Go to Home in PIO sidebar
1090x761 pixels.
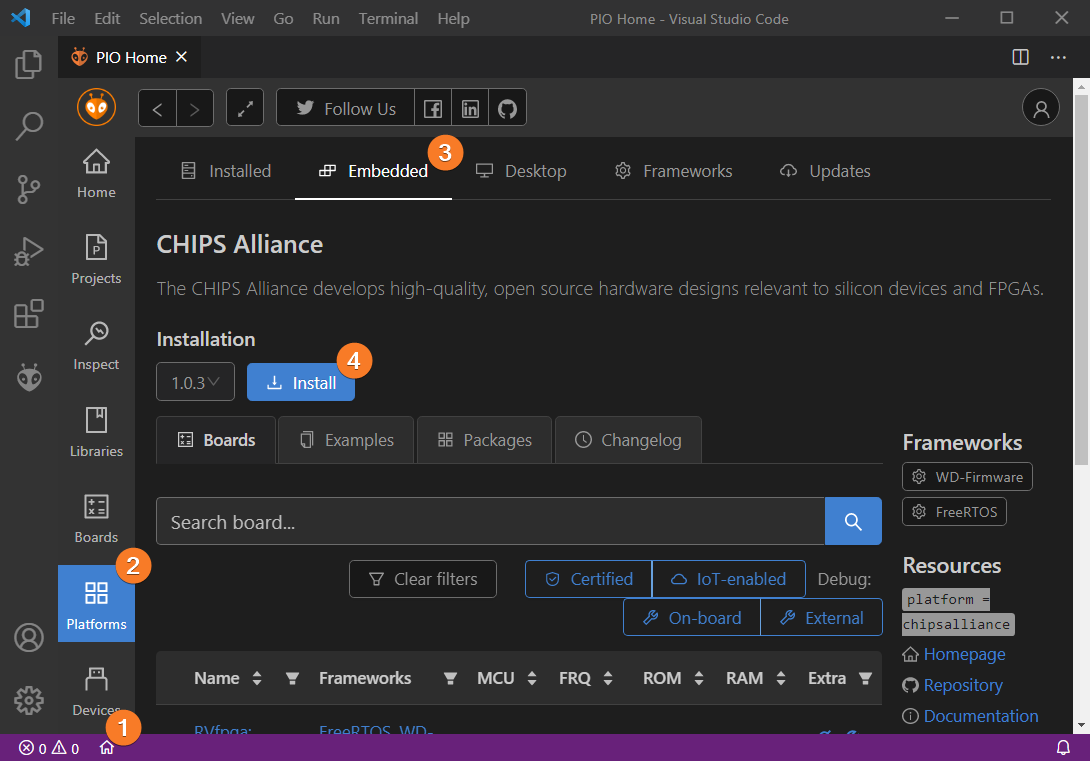(x=96, y=174)
